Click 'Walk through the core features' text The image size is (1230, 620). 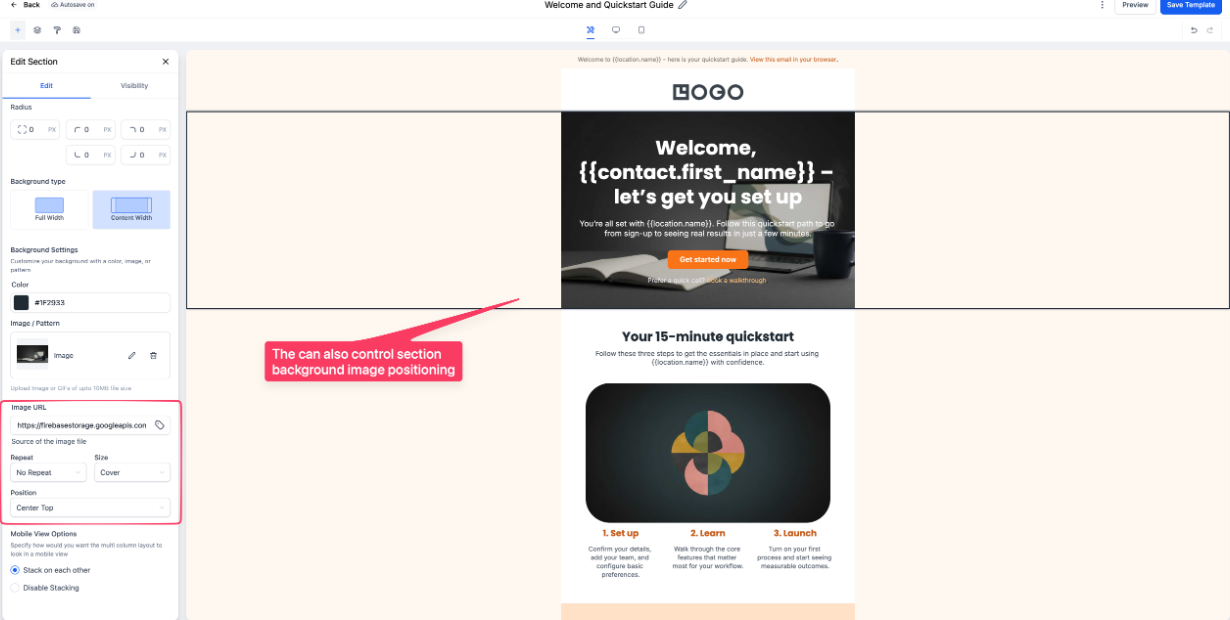708,558
